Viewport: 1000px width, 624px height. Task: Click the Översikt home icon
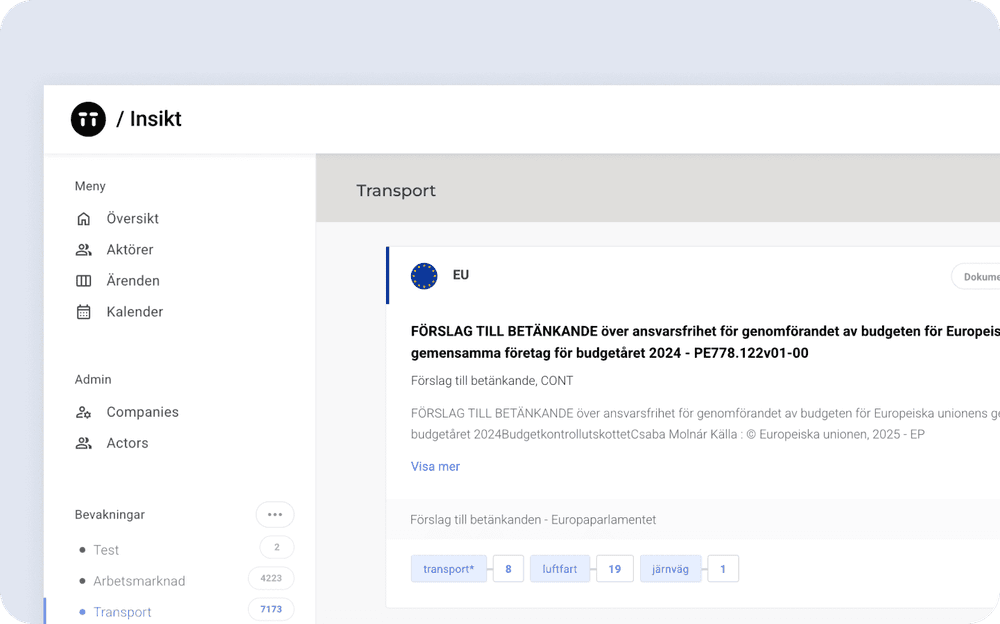pos(84,219)
